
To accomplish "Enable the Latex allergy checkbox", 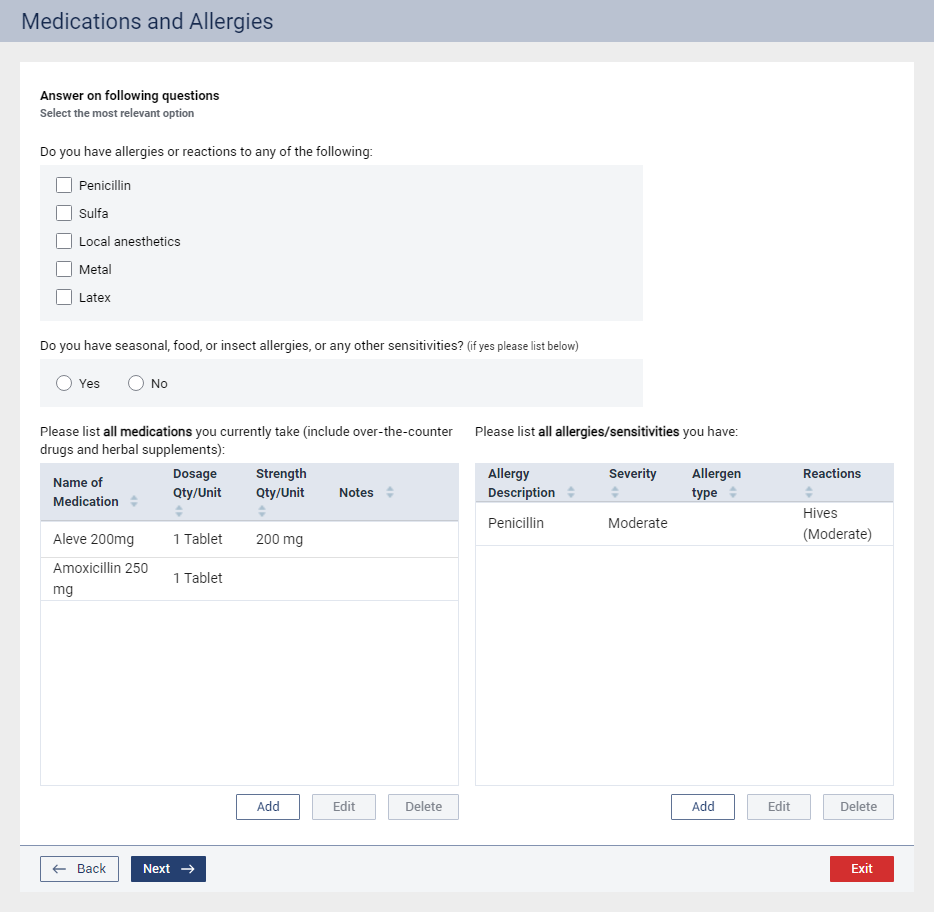I will coord(64,297).
